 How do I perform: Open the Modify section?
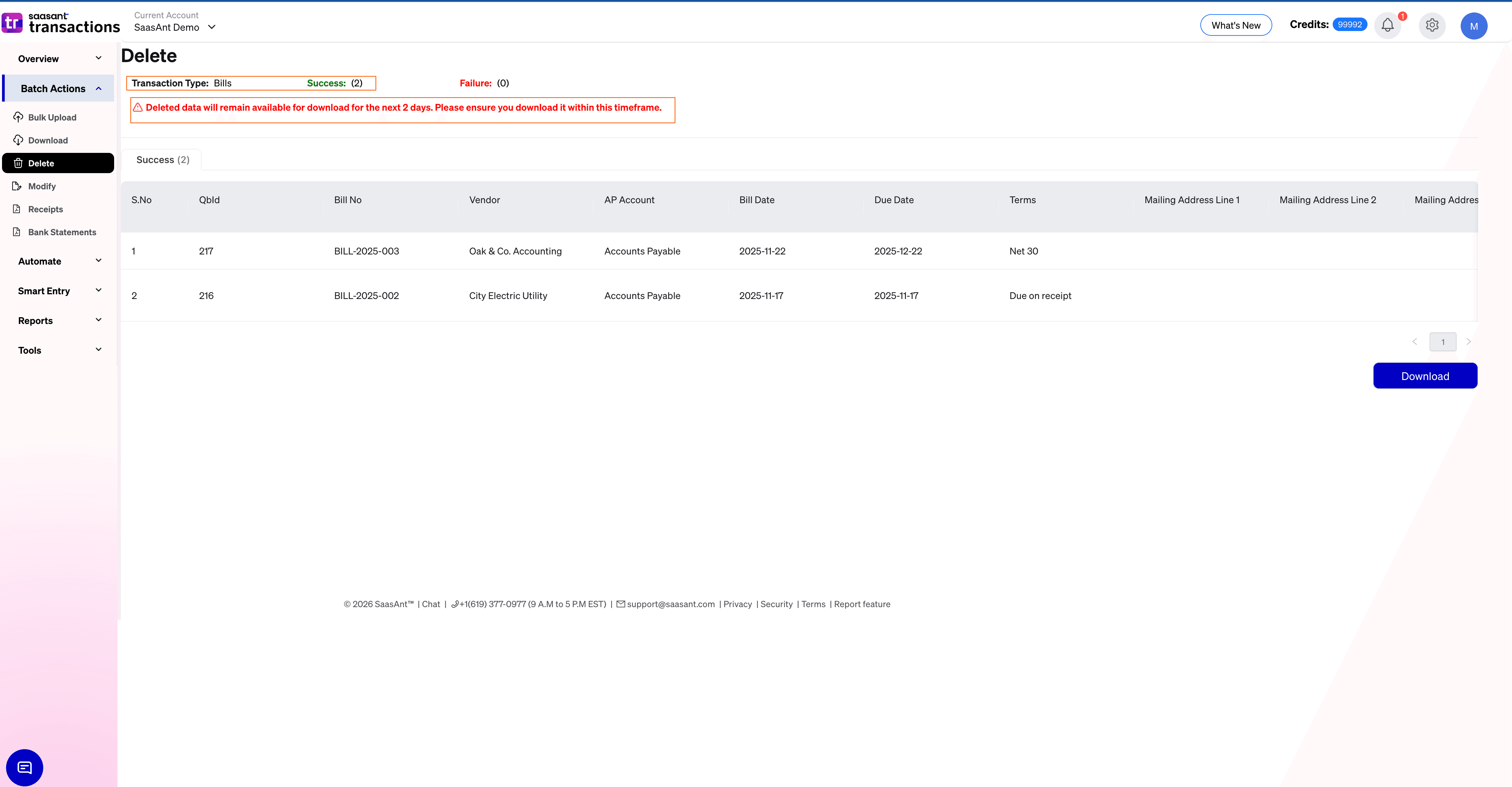point(42,186)
